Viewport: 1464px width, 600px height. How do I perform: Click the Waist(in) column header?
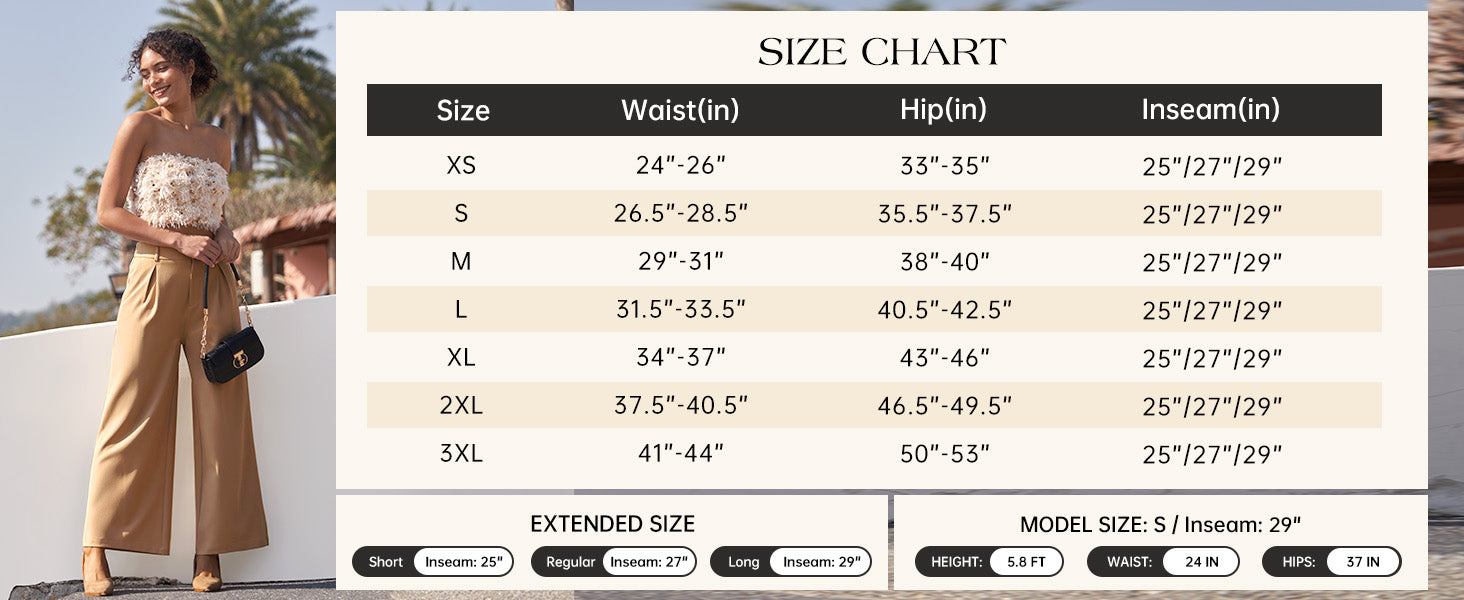point(680,110)
